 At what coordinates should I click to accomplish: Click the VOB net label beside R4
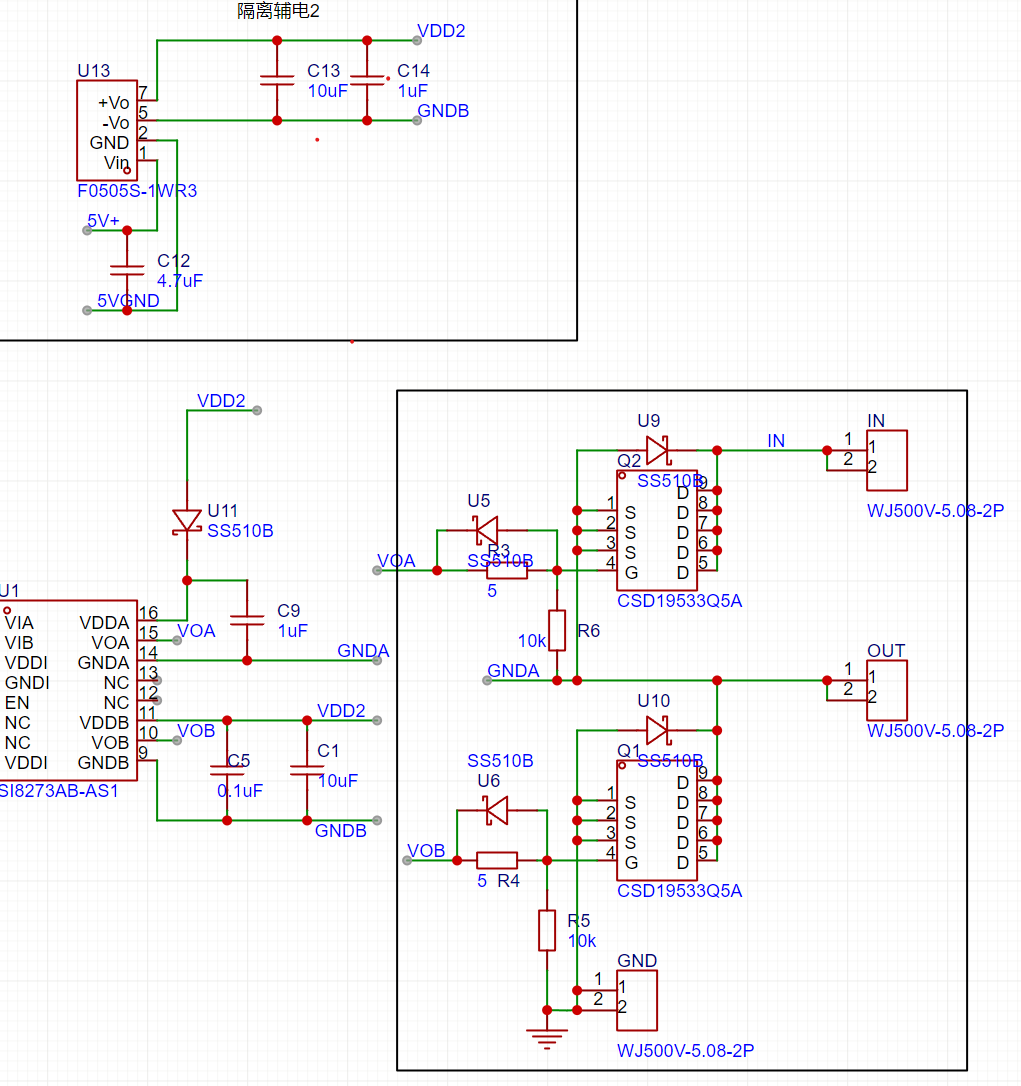(x=426, y=851)
